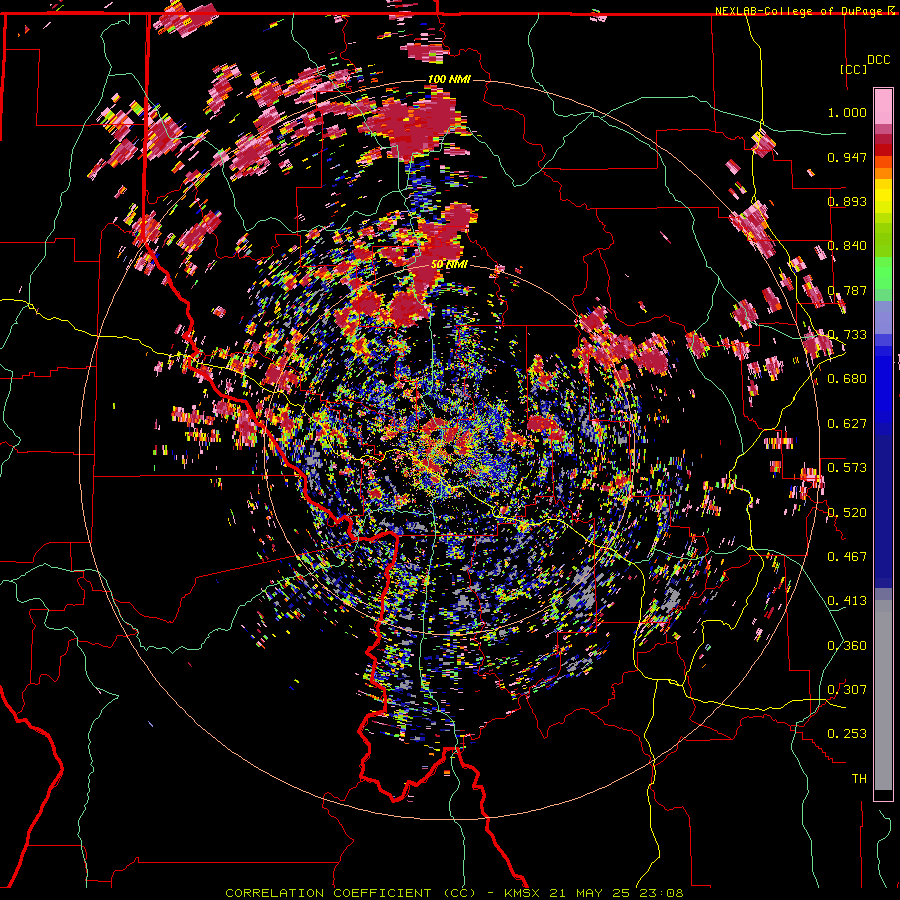This screenshot has height=900, width=900.
Task: Click the 100 NMI range ring label
Action: (449, 79)
